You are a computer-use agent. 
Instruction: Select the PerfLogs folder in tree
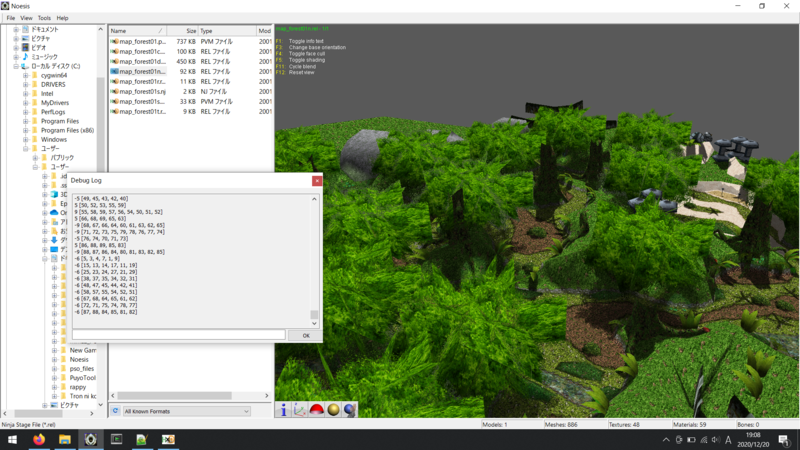click(x=53, y=112)
